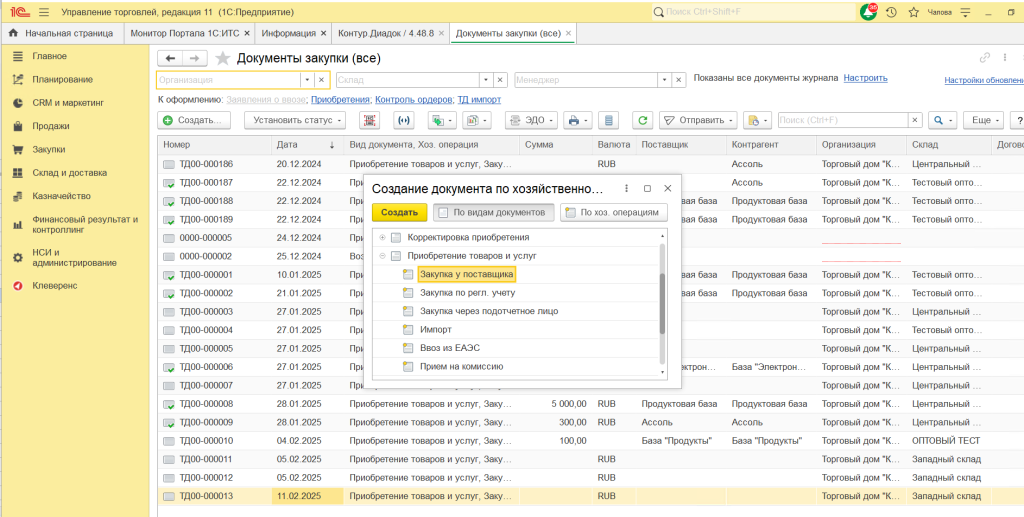The width and height of the screenshot is (1024, 517).
Task: Click the data collection terminal icon
Action: point(404,120)
